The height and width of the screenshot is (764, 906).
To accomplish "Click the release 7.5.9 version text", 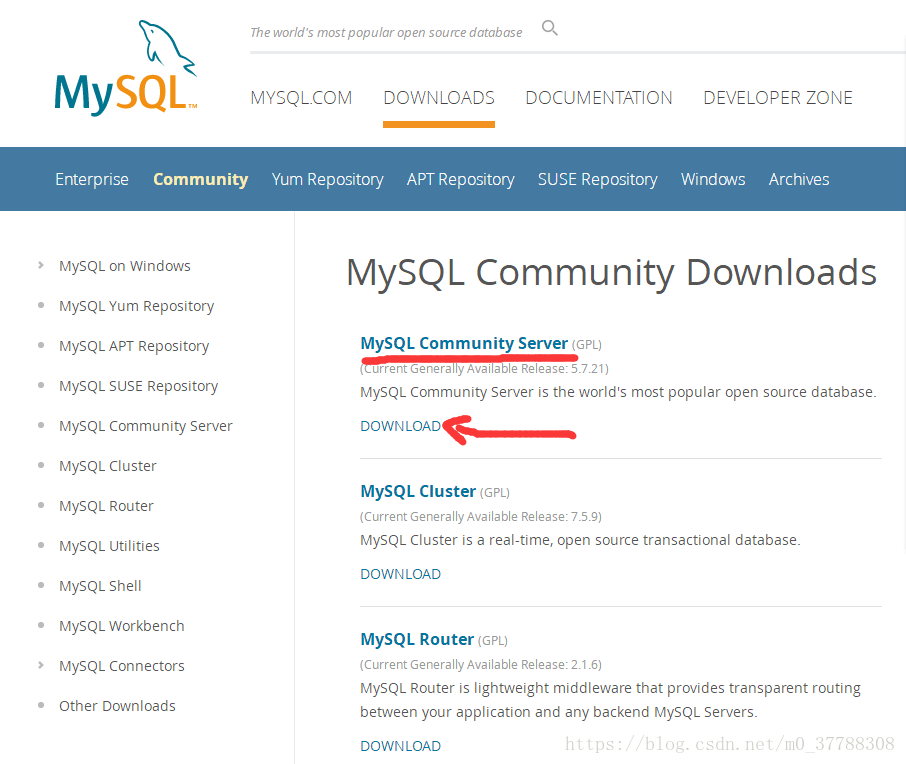I will pyautogui.click(x=481, y=517).
